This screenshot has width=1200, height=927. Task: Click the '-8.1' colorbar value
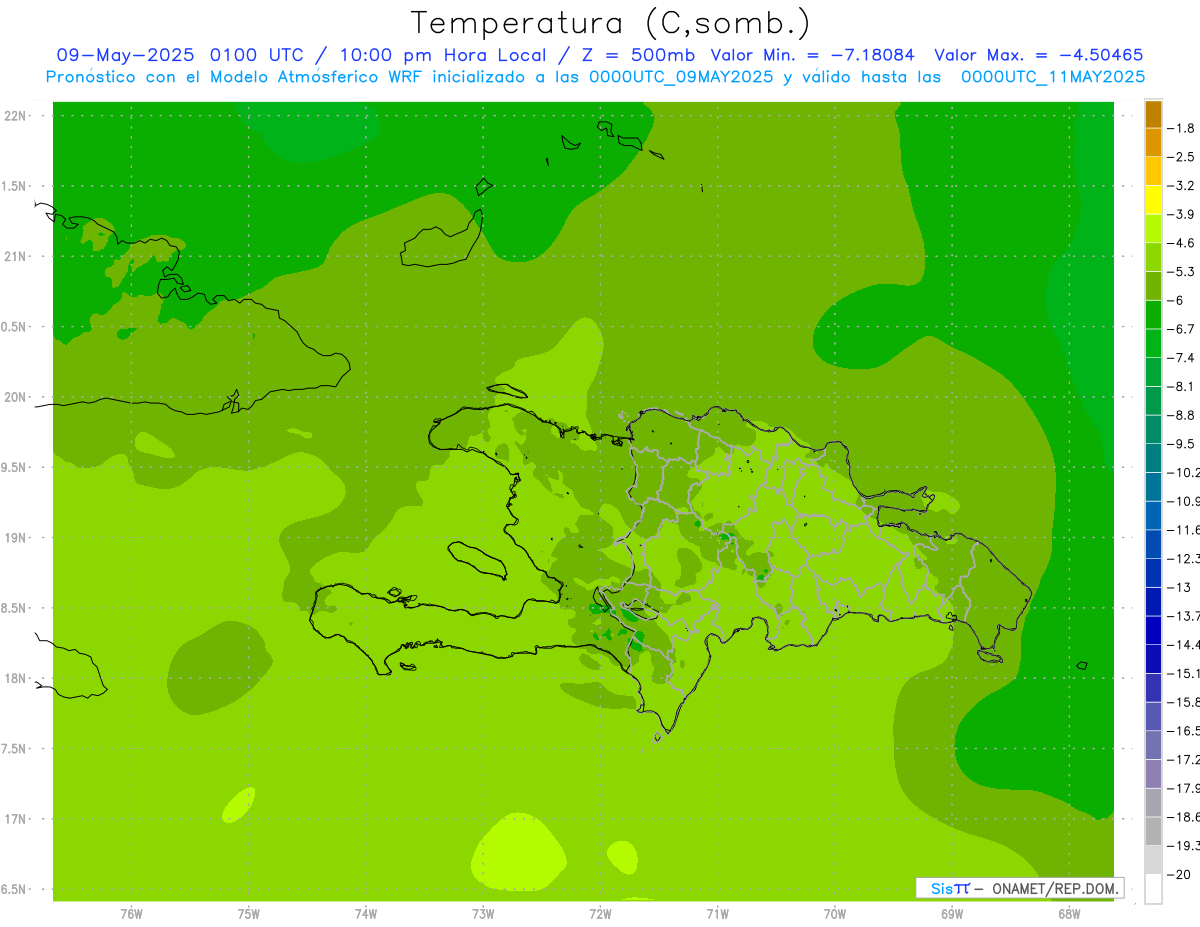coord(1182,386)
